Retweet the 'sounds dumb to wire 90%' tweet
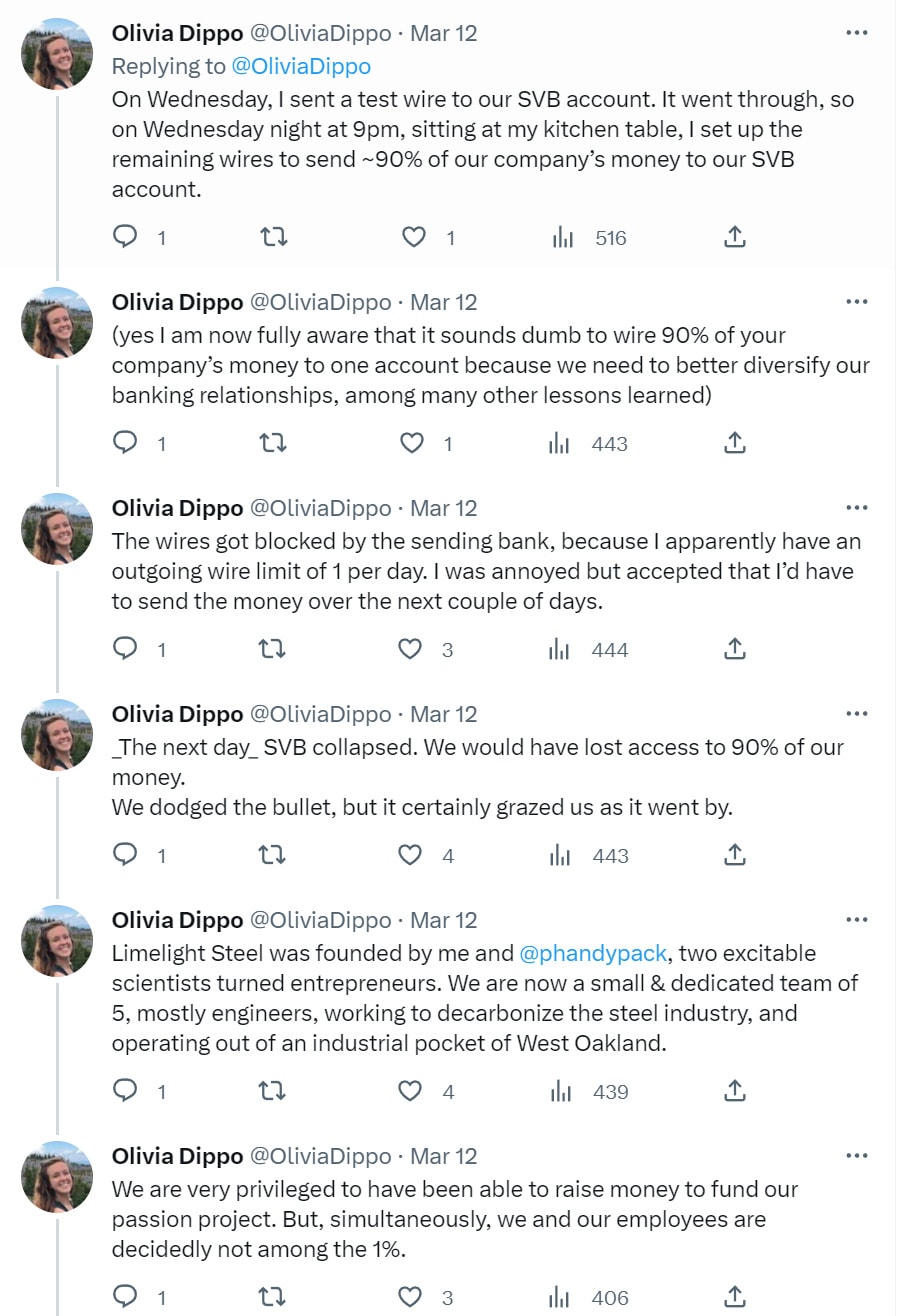Image resolution: width=897 pixels, height=1316 pixels. pos(273,443)
